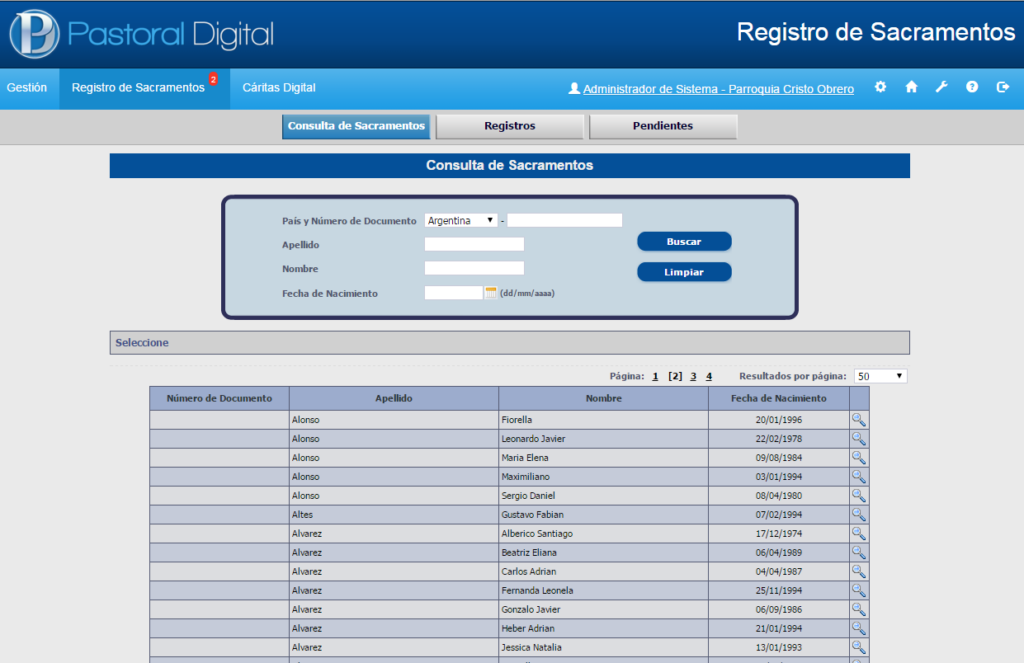View details for Alonso Maria Elena
Image resolution: width=1024 pixels, height=663 pixels.
point(859,457)
